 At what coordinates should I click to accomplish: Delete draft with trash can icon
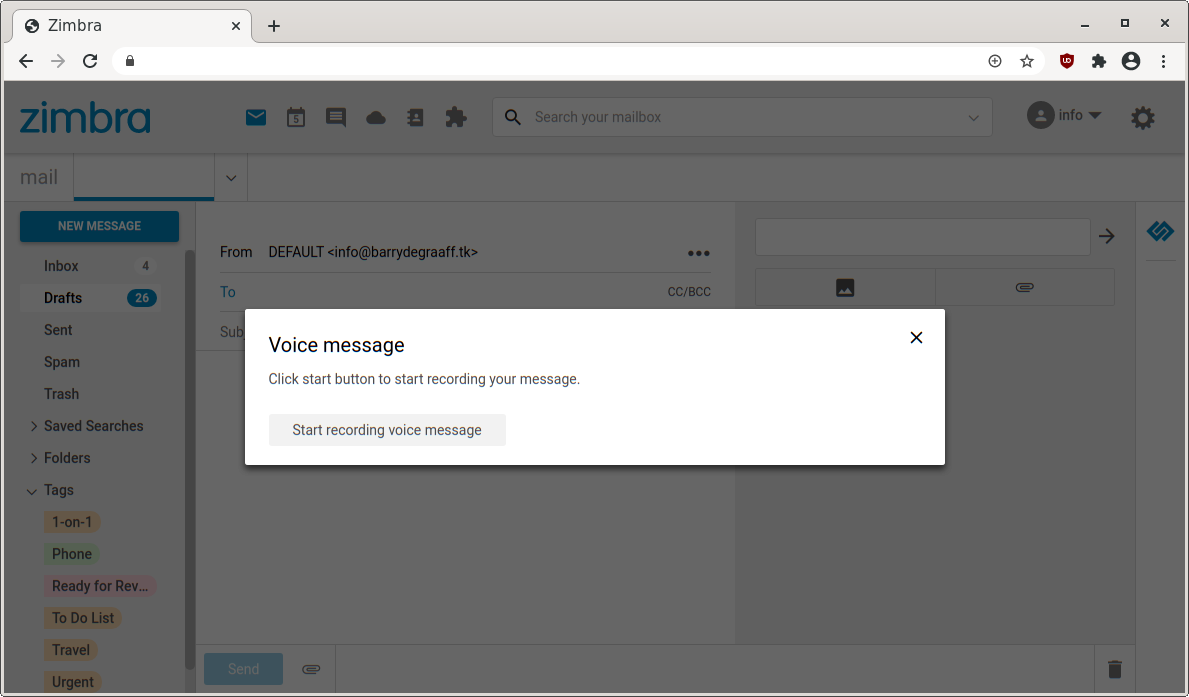pyautogui.click(x=1115, y=669)
